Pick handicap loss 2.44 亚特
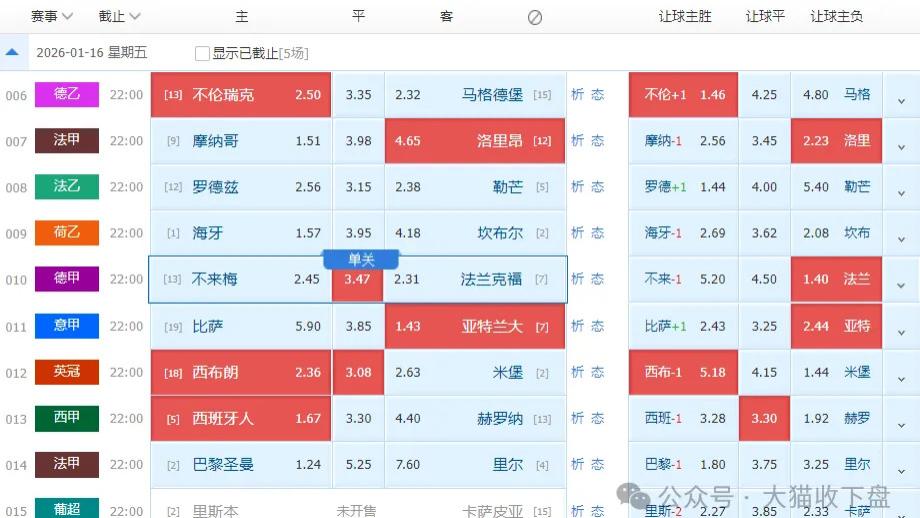 pos(836,326)
